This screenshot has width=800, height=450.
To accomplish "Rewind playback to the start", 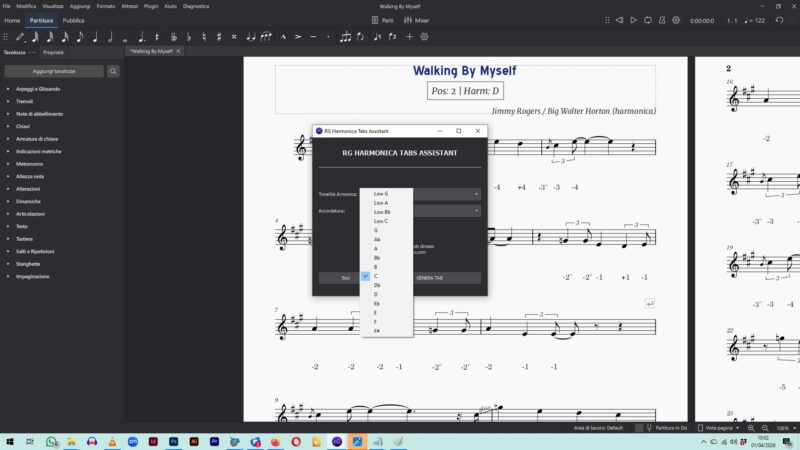I will 619,20.
